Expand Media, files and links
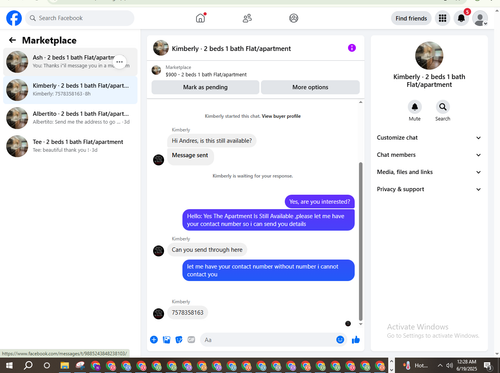Viewport: 500px width, 373px height. click(429, 172)
